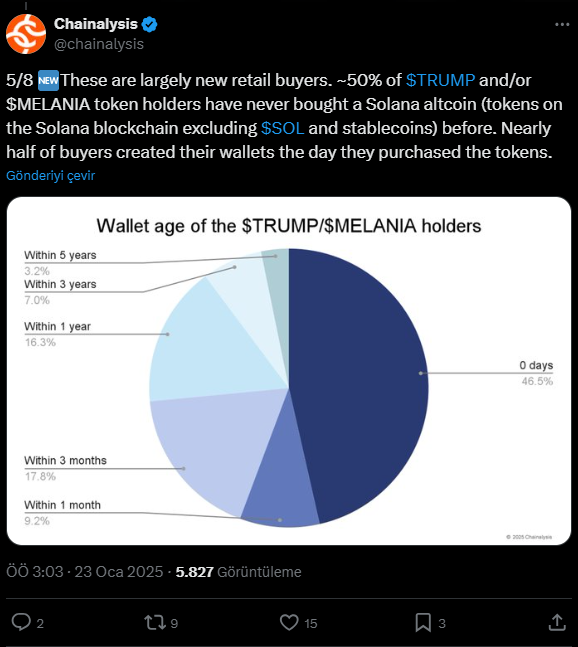The width and height of the screenshot is (578, 647).
Task: Open the @chainalysis handle
Action: pyautogui.click(x=99, y=44)
